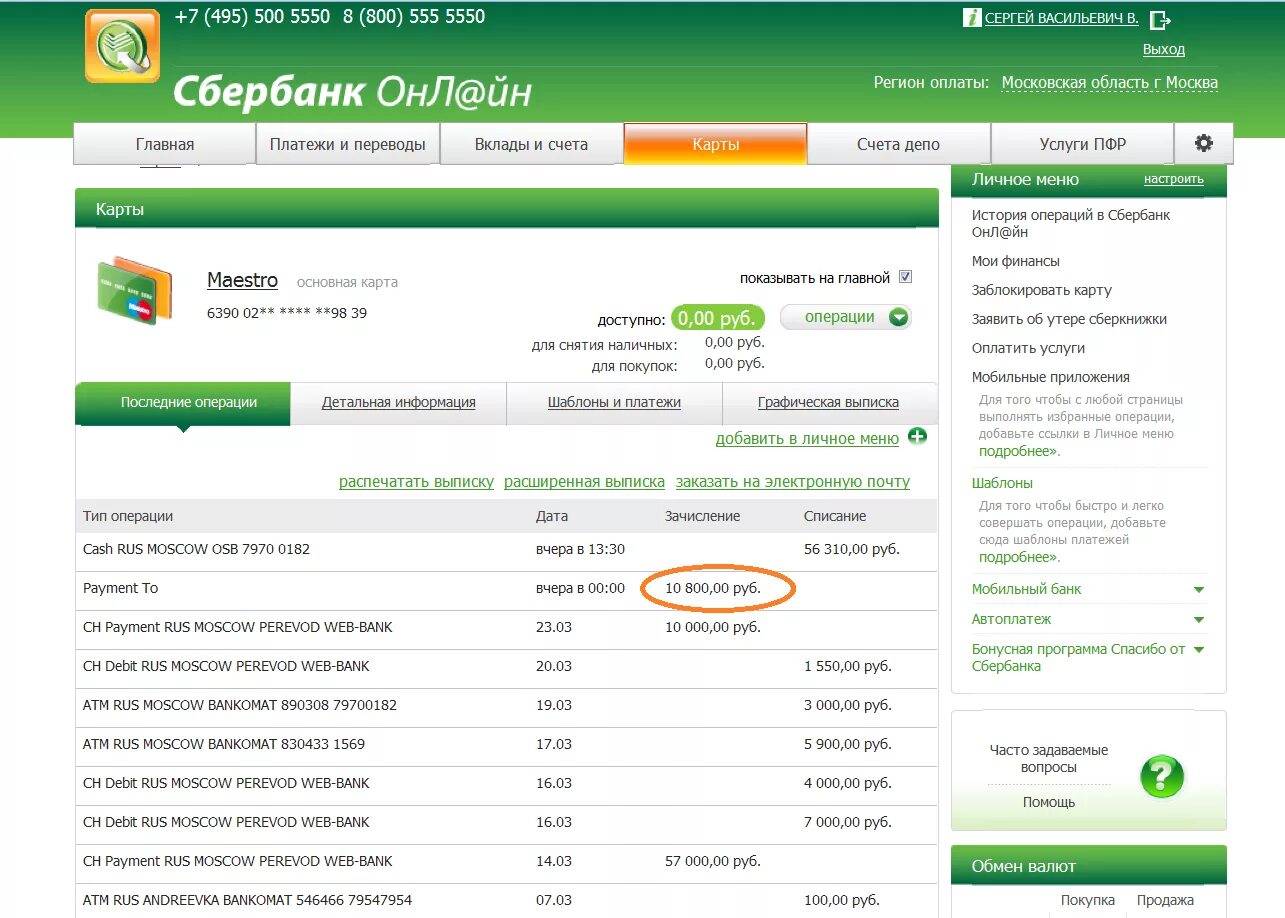
Task: Click the доступно 0,00 руб. green balance
Action: pos(718,318)
